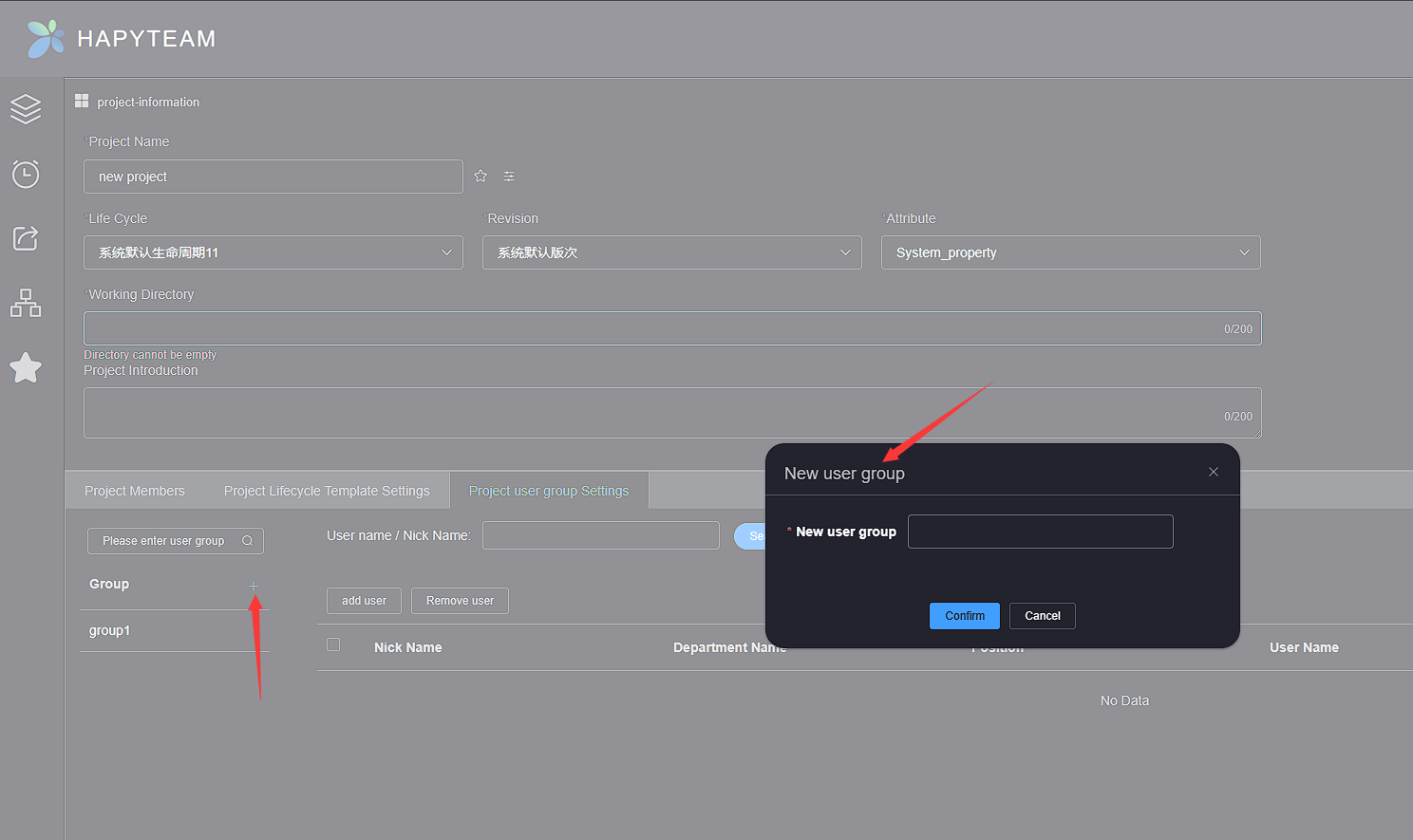The image size is (1413, 840).
Task: Switch to Project Members tab
Action: 135,491
